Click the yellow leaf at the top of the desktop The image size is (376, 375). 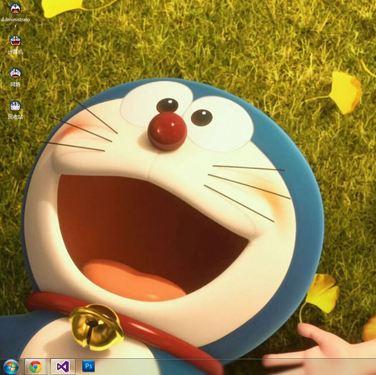pyautogui.click(x=63, y=8)
